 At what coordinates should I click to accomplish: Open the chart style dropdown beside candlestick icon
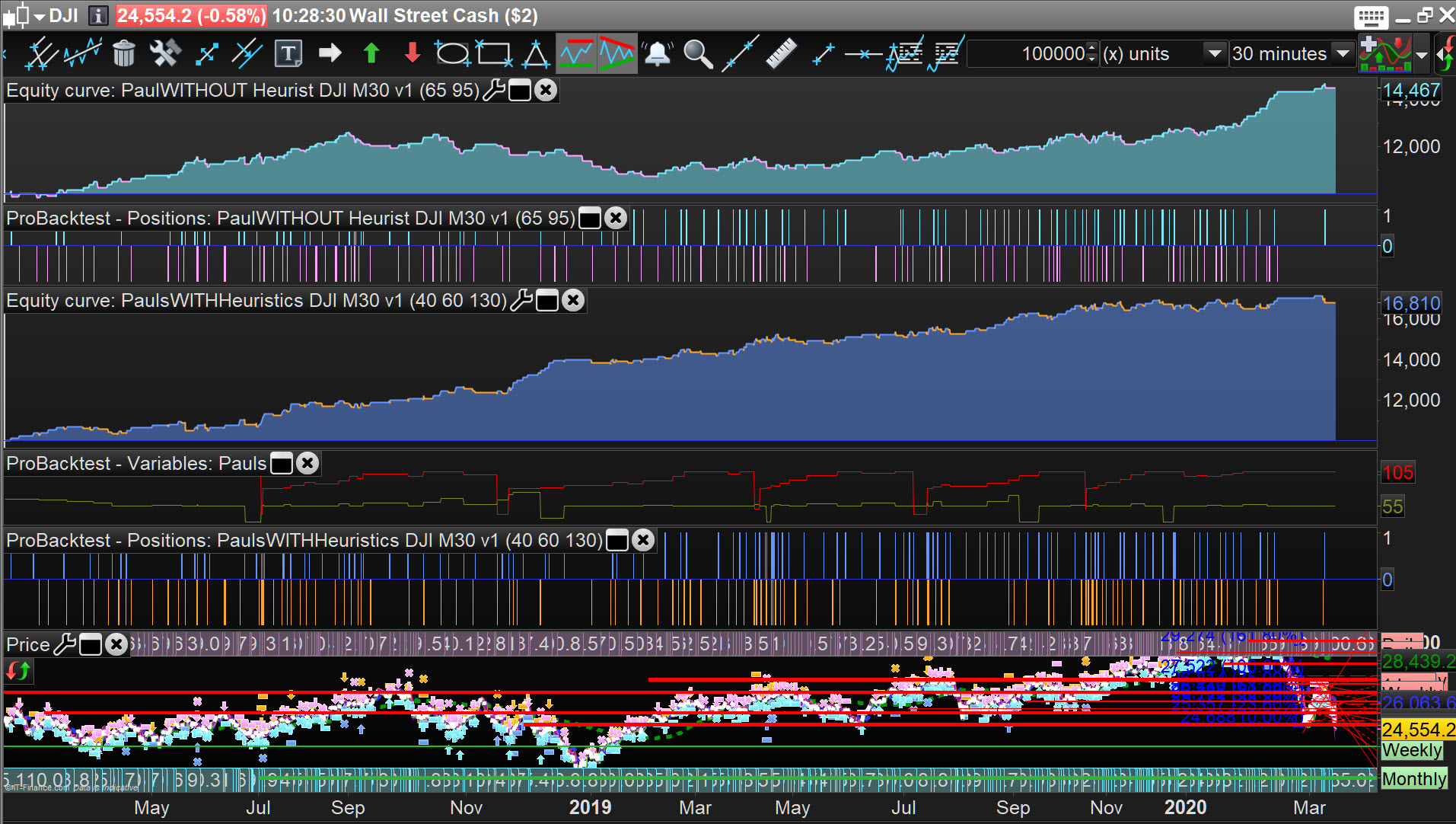coord(40,17)
